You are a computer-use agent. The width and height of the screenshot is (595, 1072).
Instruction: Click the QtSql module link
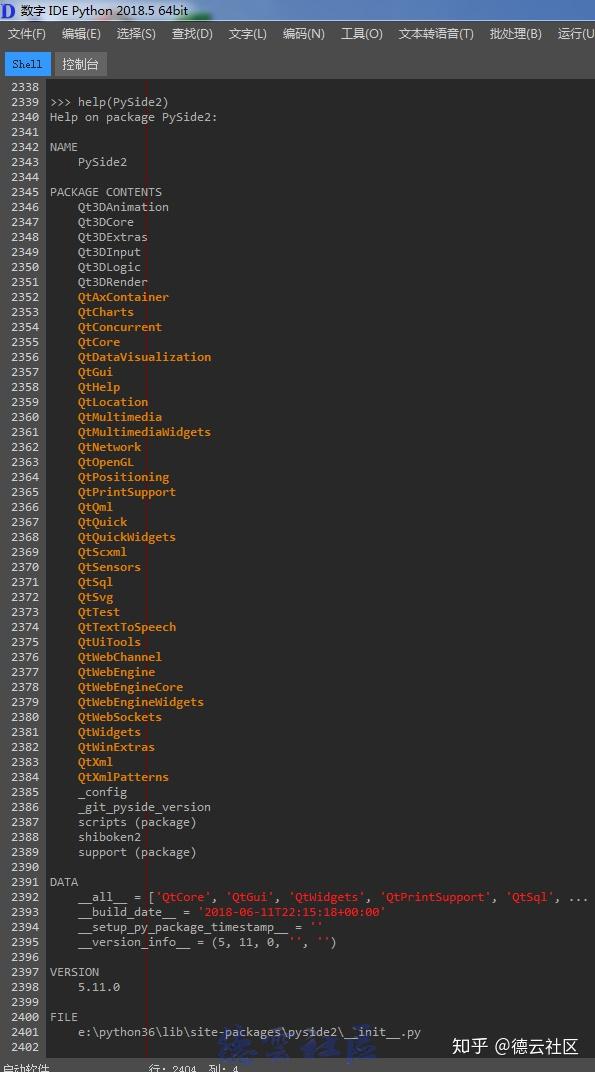point(94,582)
